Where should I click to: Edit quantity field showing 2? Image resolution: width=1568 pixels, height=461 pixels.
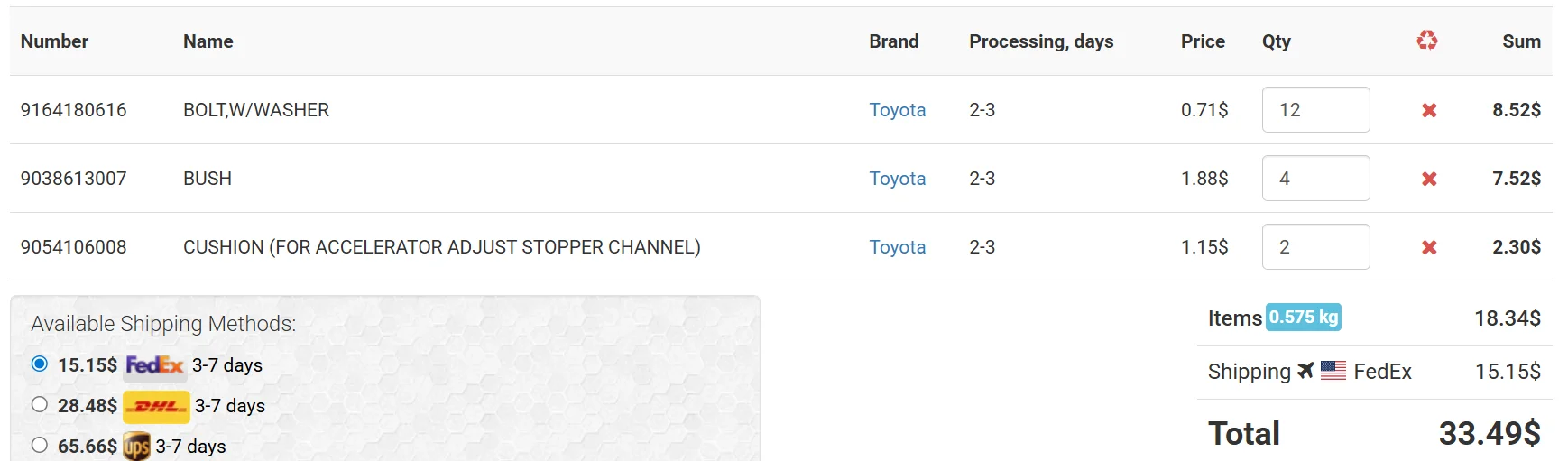tap(1315, 247)
